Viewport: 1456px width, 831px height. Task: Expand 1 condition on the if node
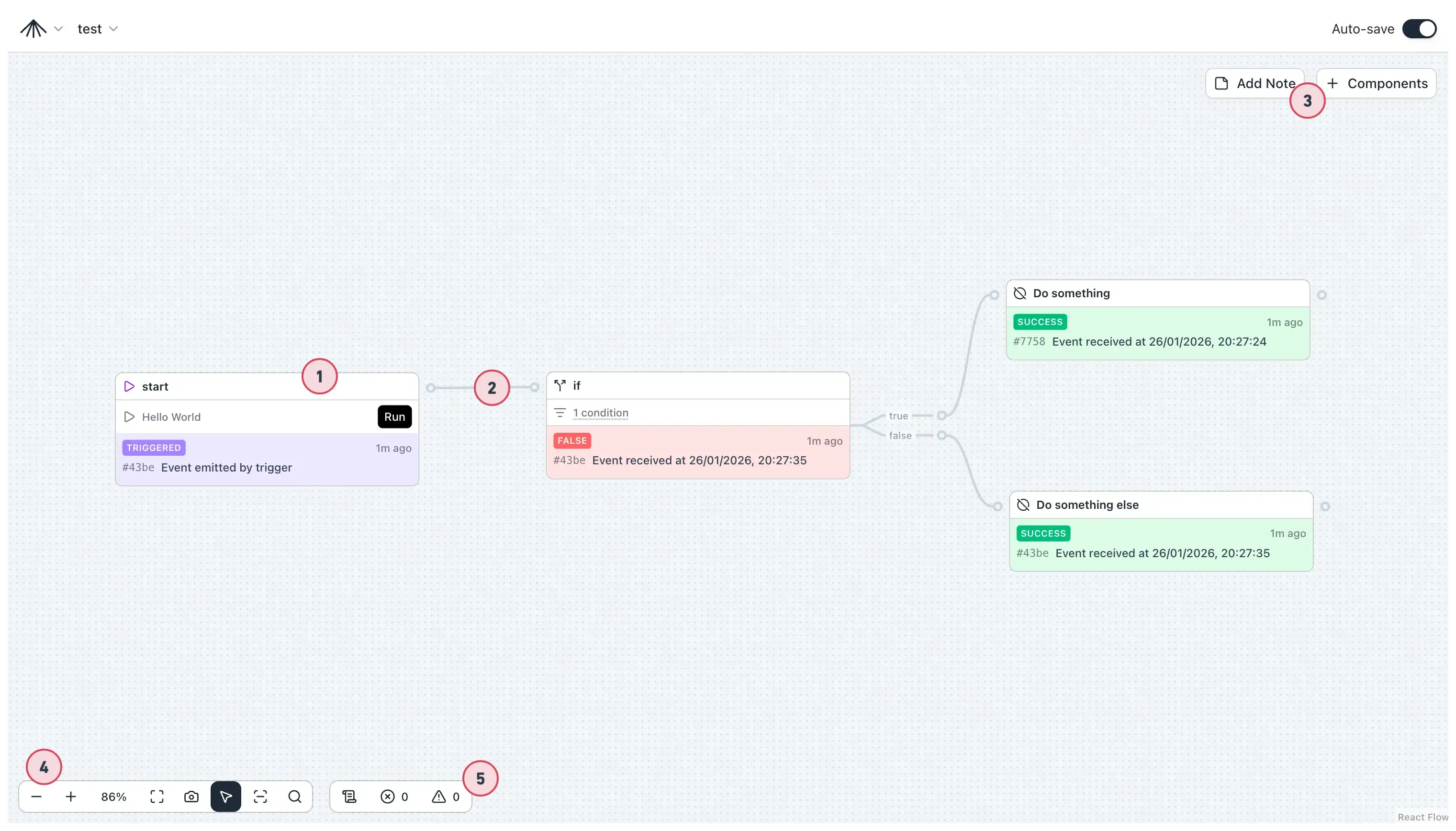[x=601, y=413]
